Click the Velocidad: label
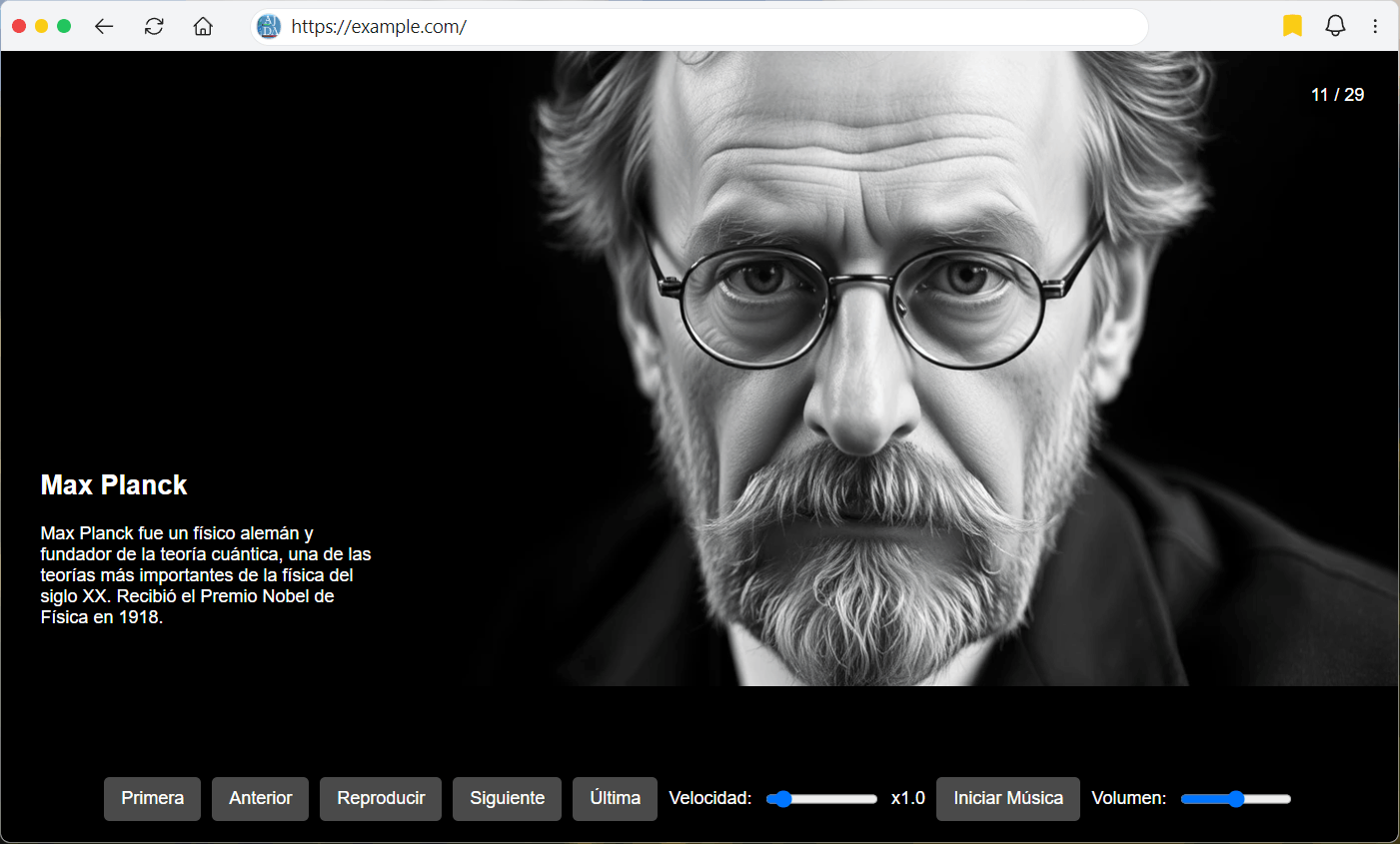 709,798
